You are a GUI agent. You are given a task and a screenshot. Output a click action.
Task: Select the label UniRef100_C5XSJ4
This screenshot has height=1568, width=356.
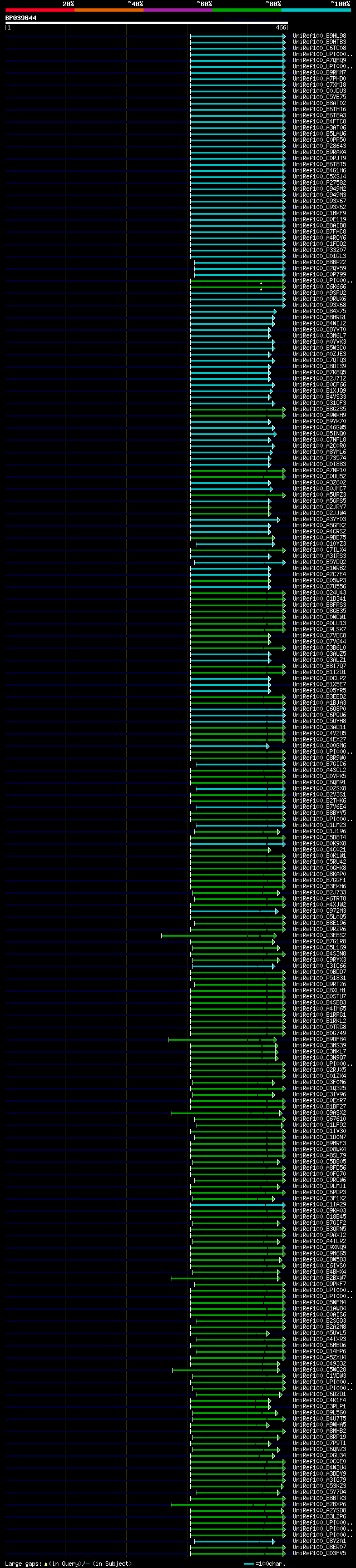(x=319, y=176)
